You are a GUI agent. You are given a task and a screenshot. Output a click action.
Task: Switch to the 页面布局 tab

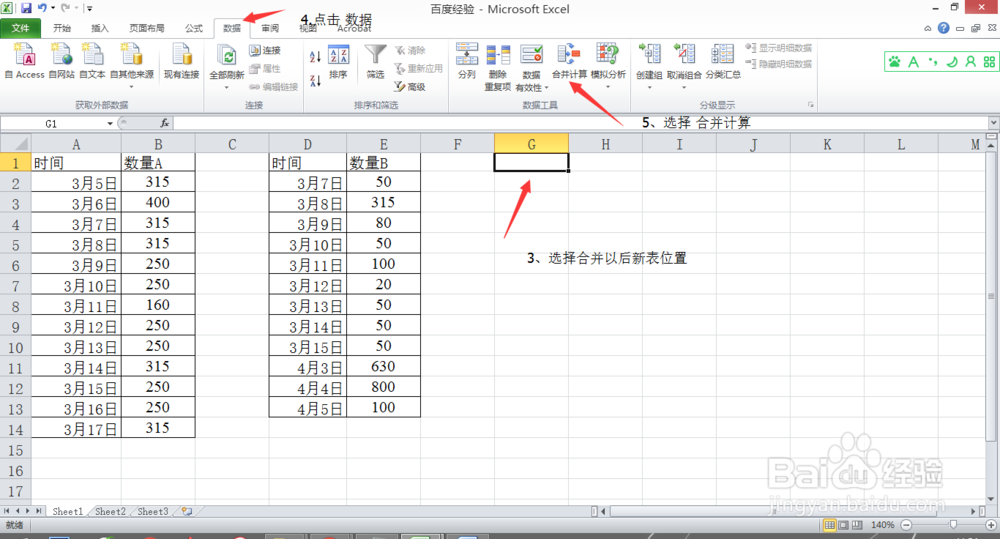pyautogui.click(x=147, y=28)
